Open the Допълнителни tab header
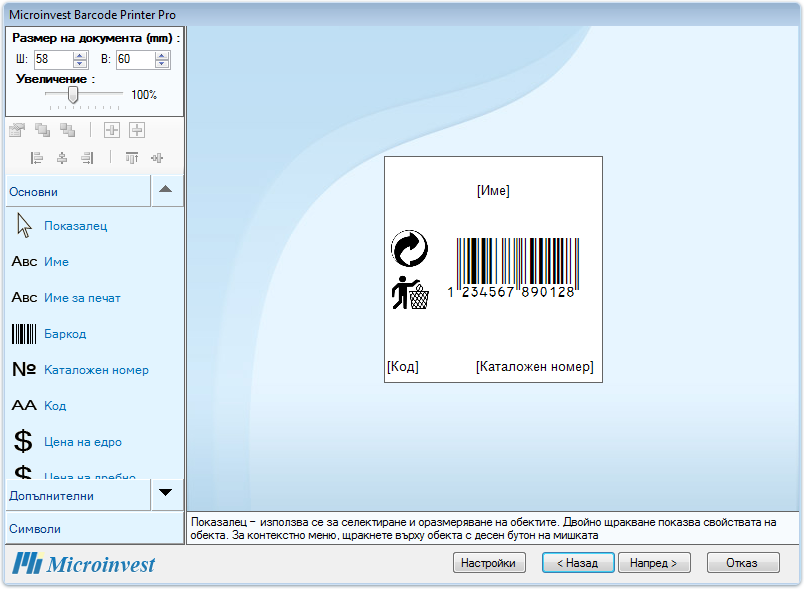Viewport: 804px width, 589px height. (x=78, y=495)
